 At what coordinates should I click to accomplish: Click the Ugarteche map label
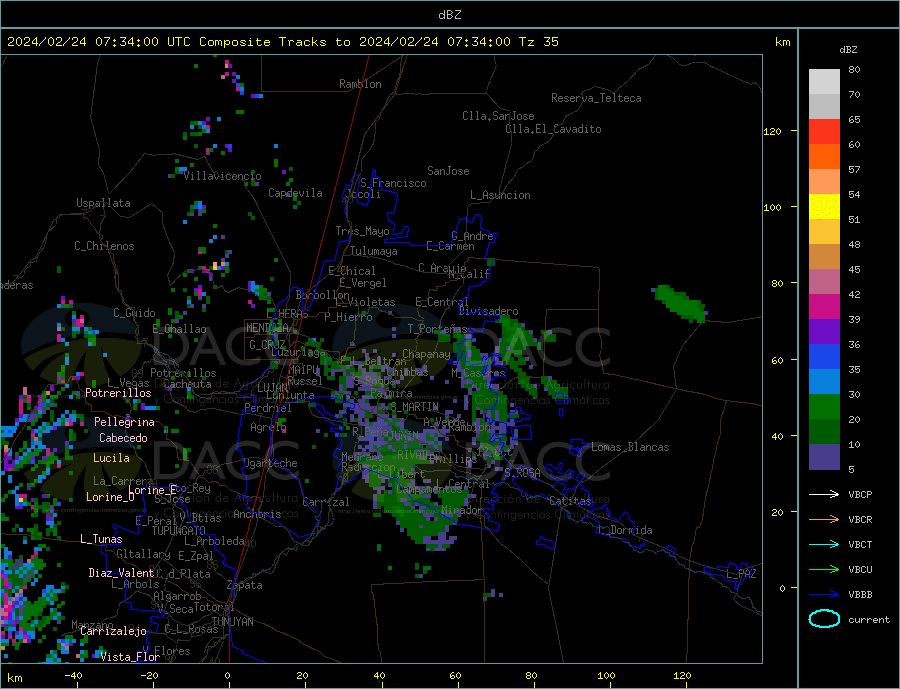click(x=270, y=463)
